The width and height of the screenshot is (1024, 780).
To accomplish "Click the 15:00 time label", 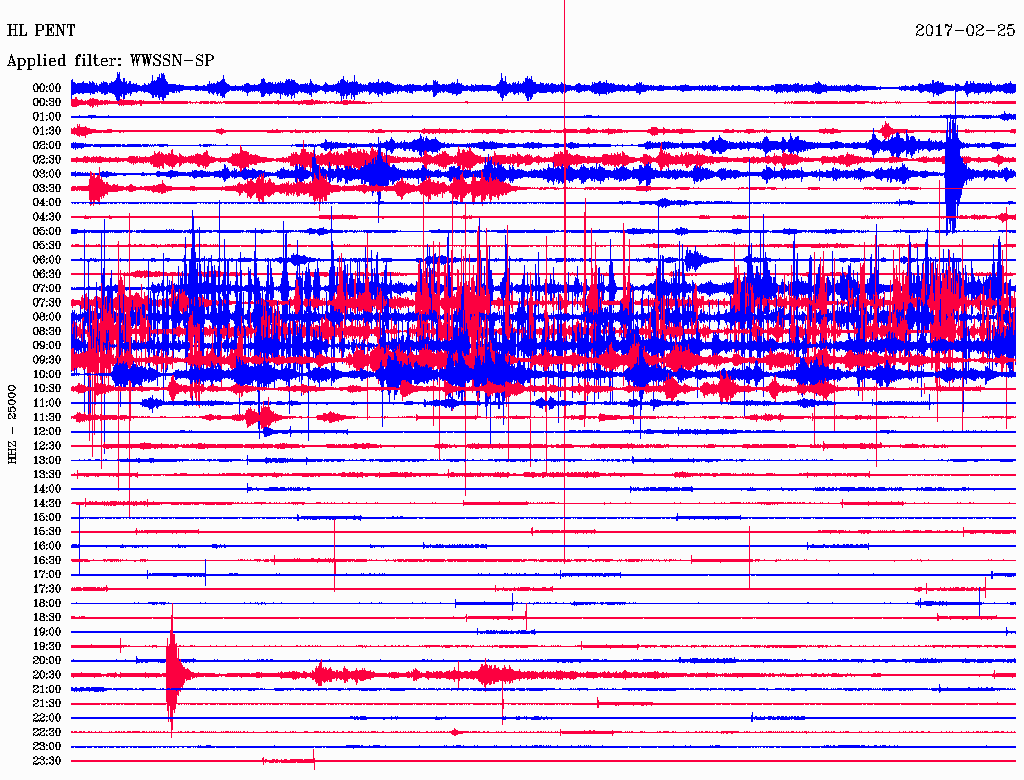I will coord(47,517).
